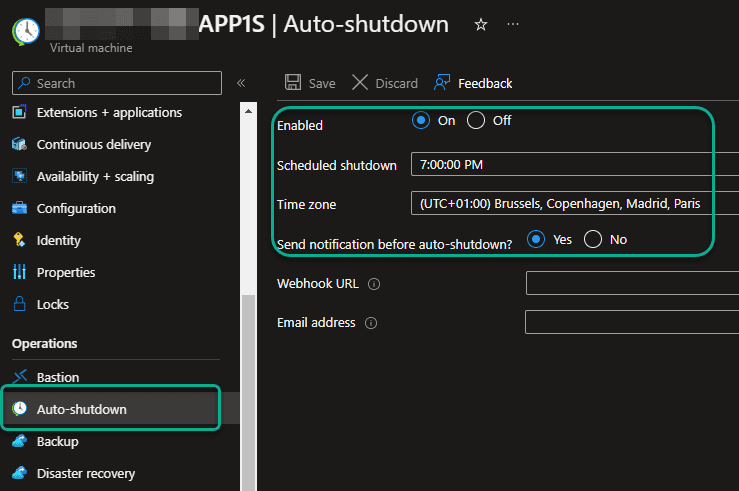This screenshot has height=491, width=739.
Task: Click the Discard X icon
Action: pos(360,83)
